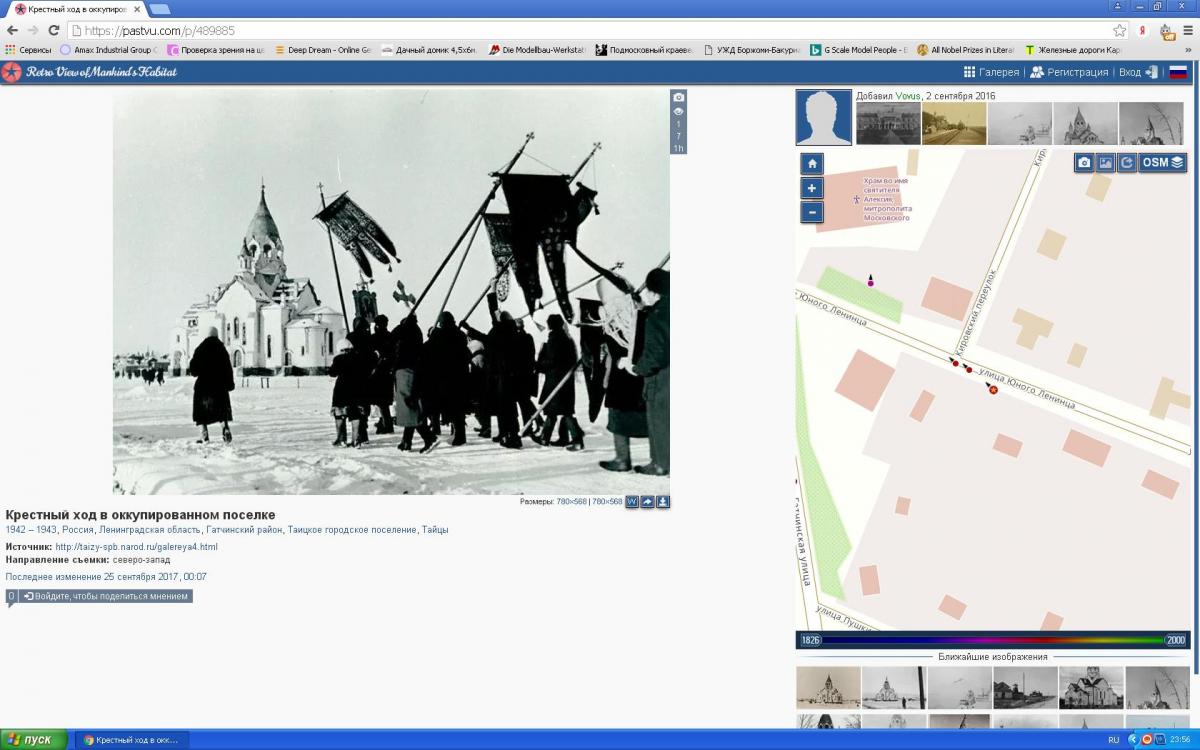Open the taizy-spb.narod.ru source link

click(x=136, y=547)
